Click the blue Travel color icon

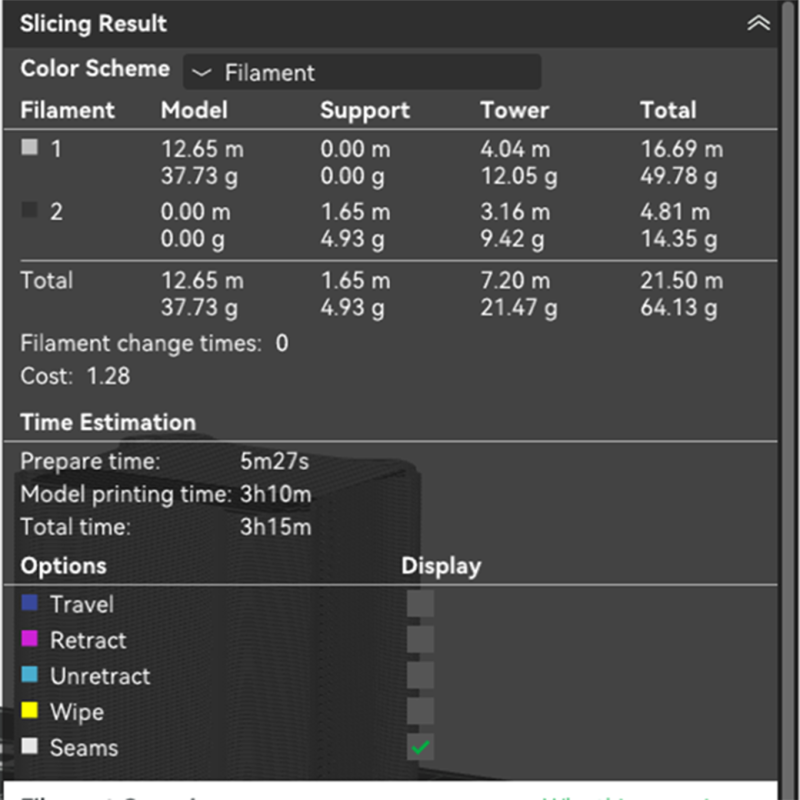30,604
